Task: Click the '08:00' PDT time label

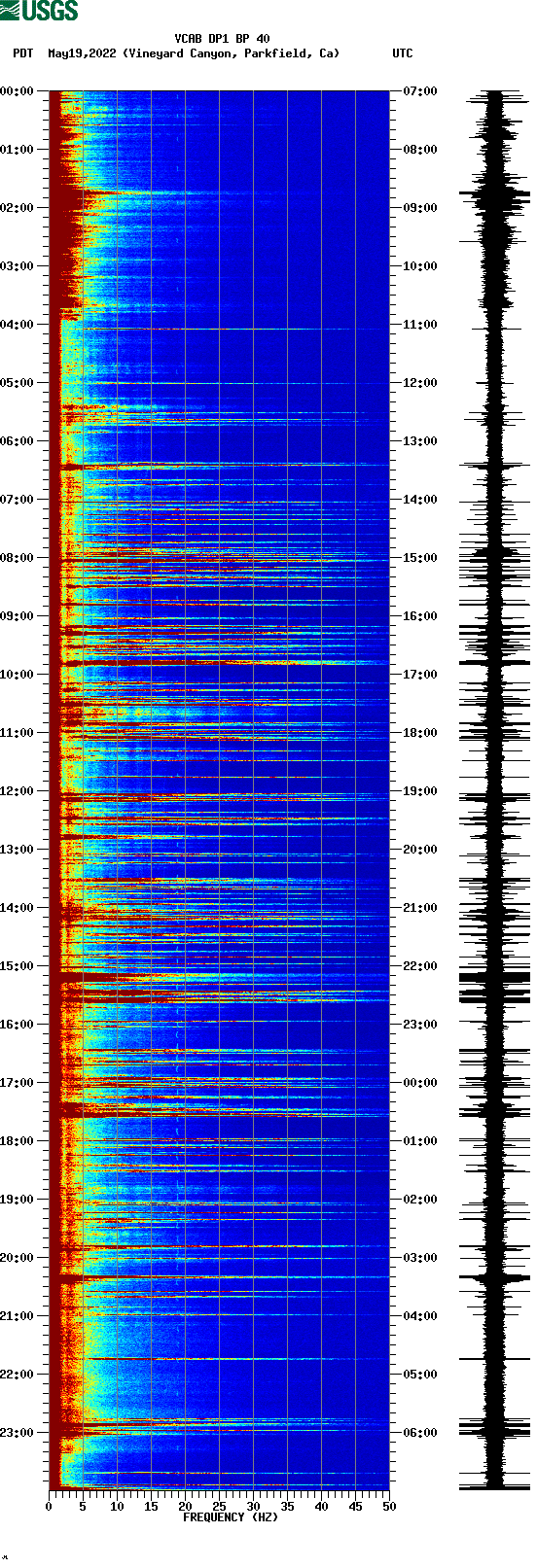Action: [x=18, y=558]
